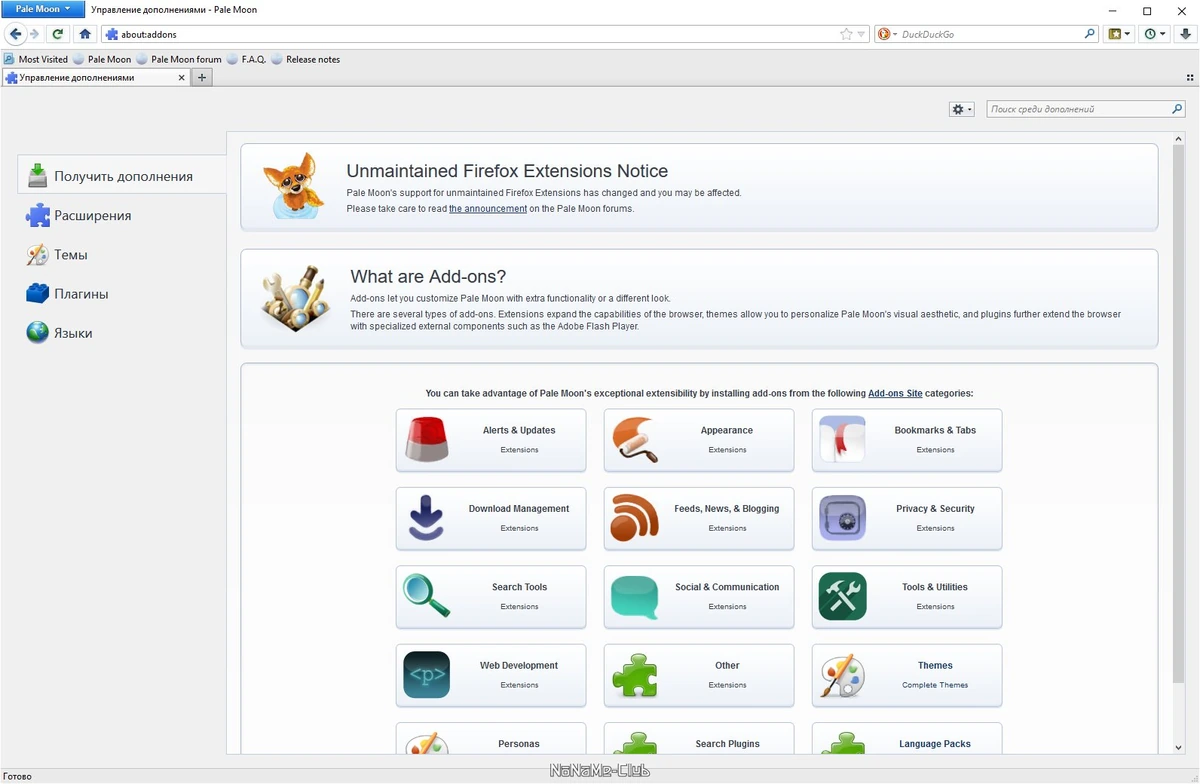
Task: Open the Language Packs category tile
Action: tap(907, 739)
